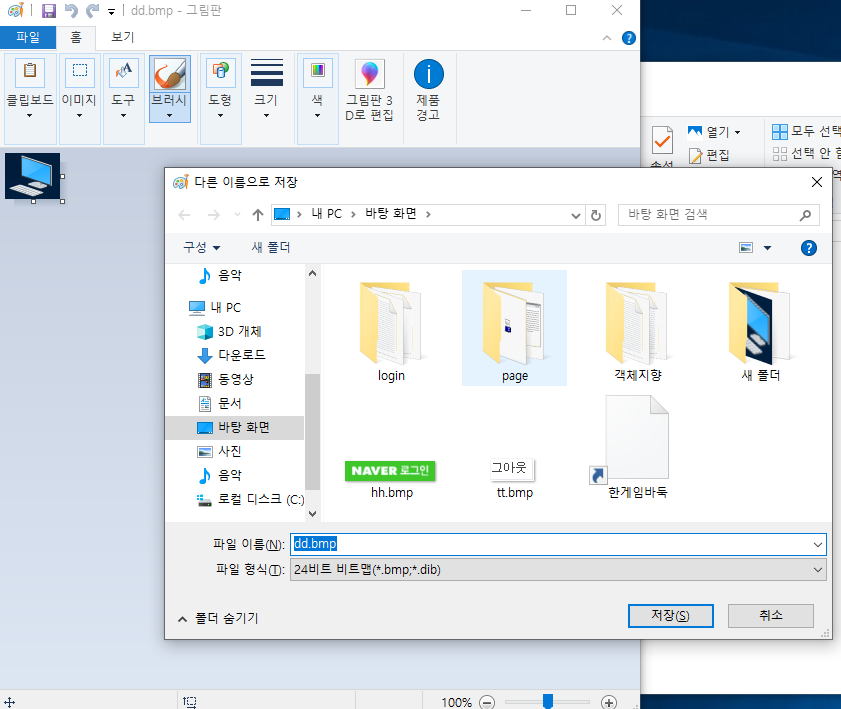This screenshot has height=709, width=841.
Task: Open the file type (파일 형식) combo box
Action: pos(558,570)
